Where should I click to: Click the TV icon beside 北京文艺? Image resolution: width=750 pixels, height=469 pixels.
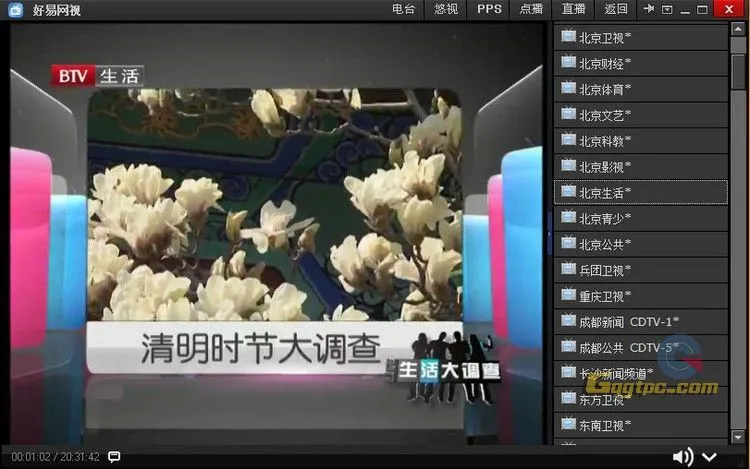568,113
